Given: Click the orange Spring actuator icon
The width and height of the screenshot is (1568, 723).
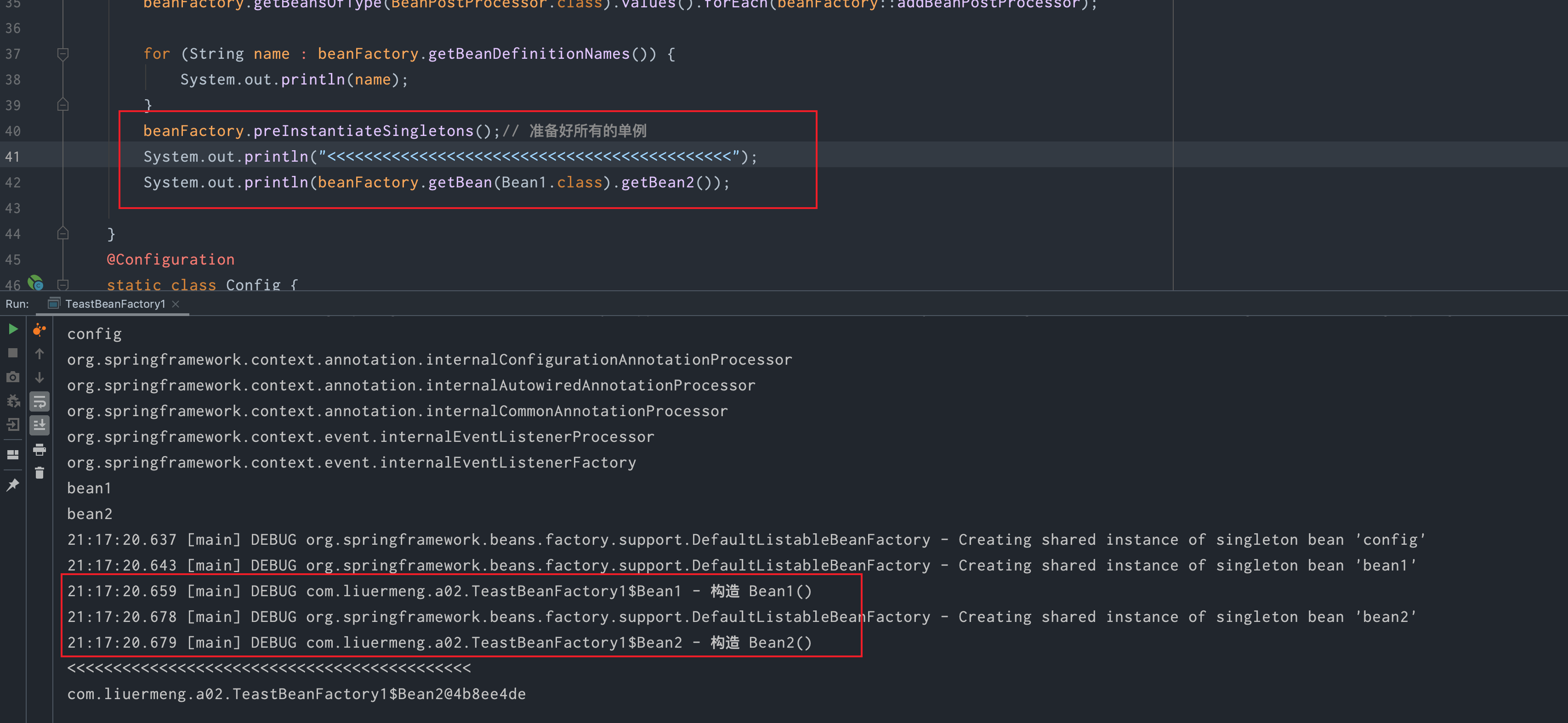Looking at the screenshot, I should 40,329.
